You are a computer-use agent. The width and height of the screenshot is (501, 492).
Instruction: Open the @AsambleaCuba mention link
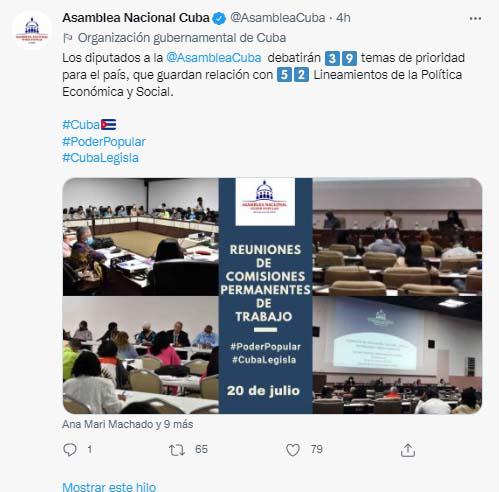(214, 58)
